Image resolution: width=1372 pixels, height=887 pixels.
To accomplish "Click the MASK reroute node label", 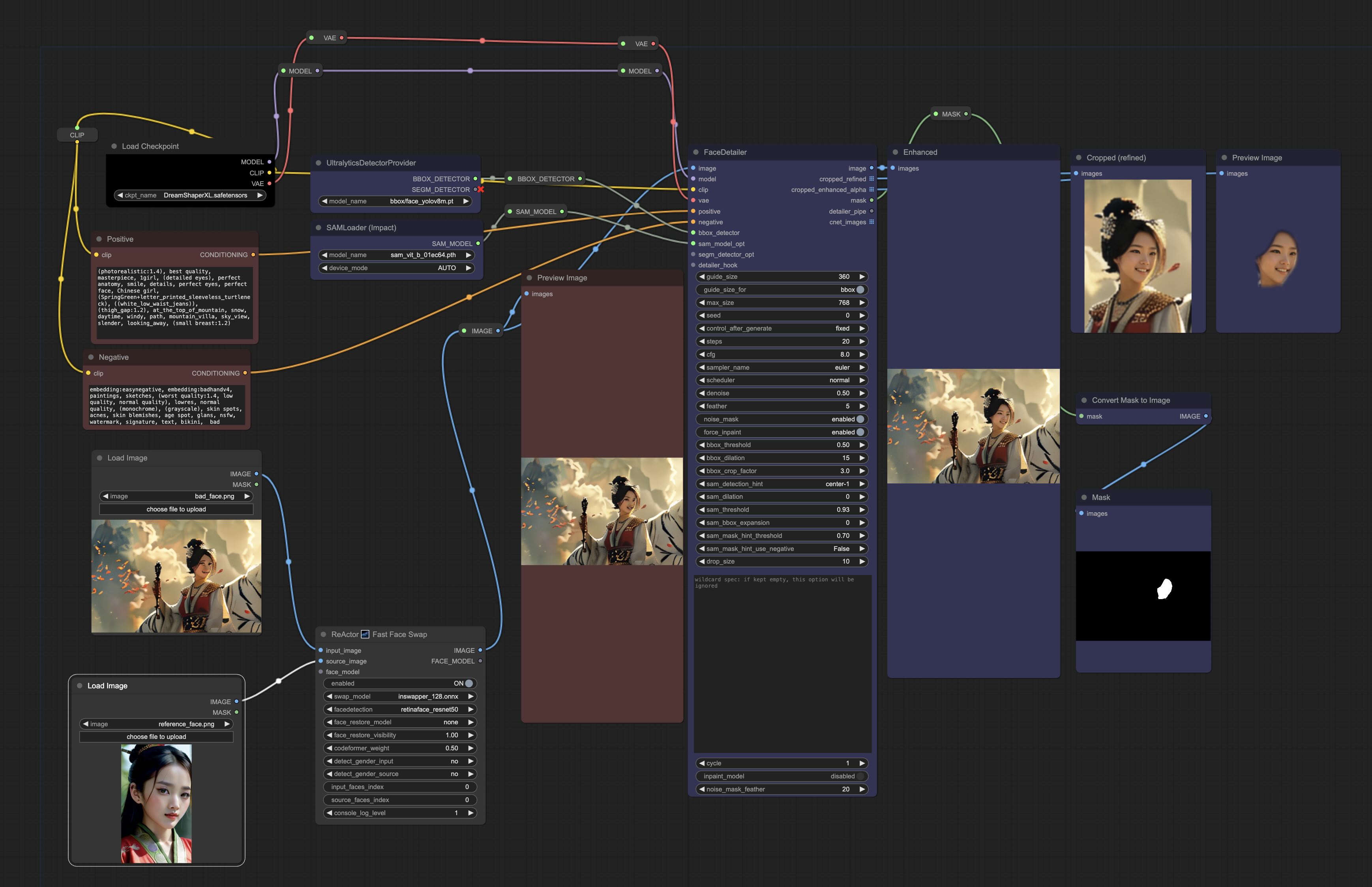I will [951, 114].
